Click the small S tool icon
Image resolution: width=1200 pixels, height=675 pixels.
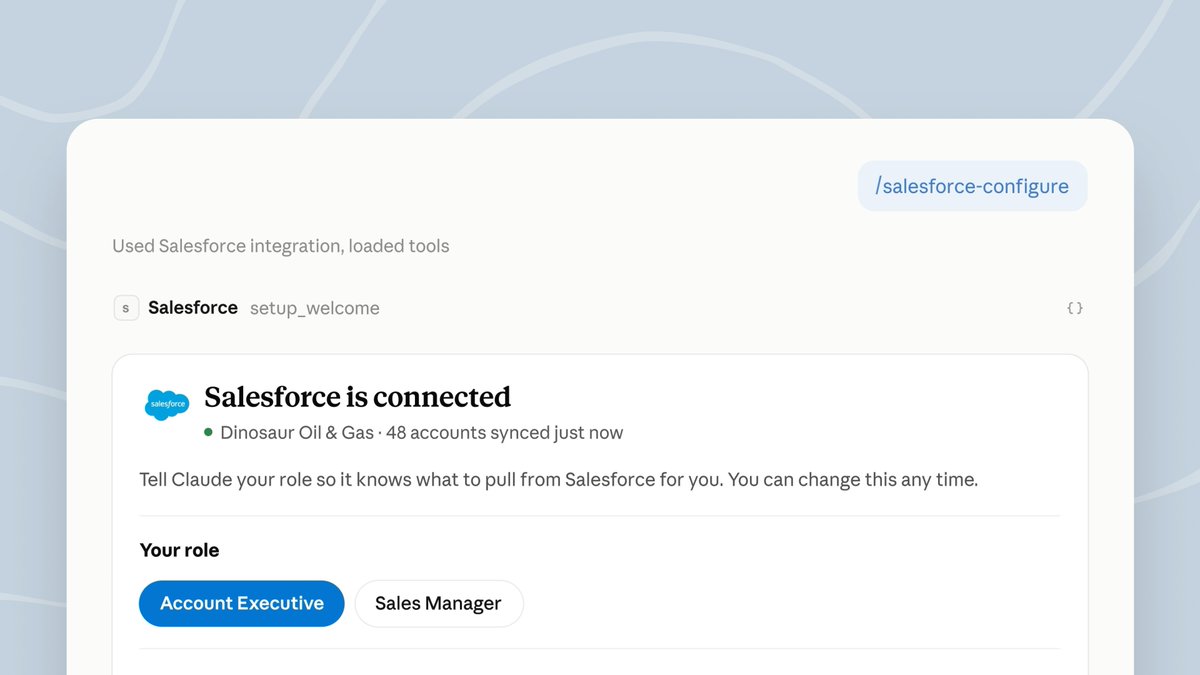pyautogui.click(x=126, y=308)
